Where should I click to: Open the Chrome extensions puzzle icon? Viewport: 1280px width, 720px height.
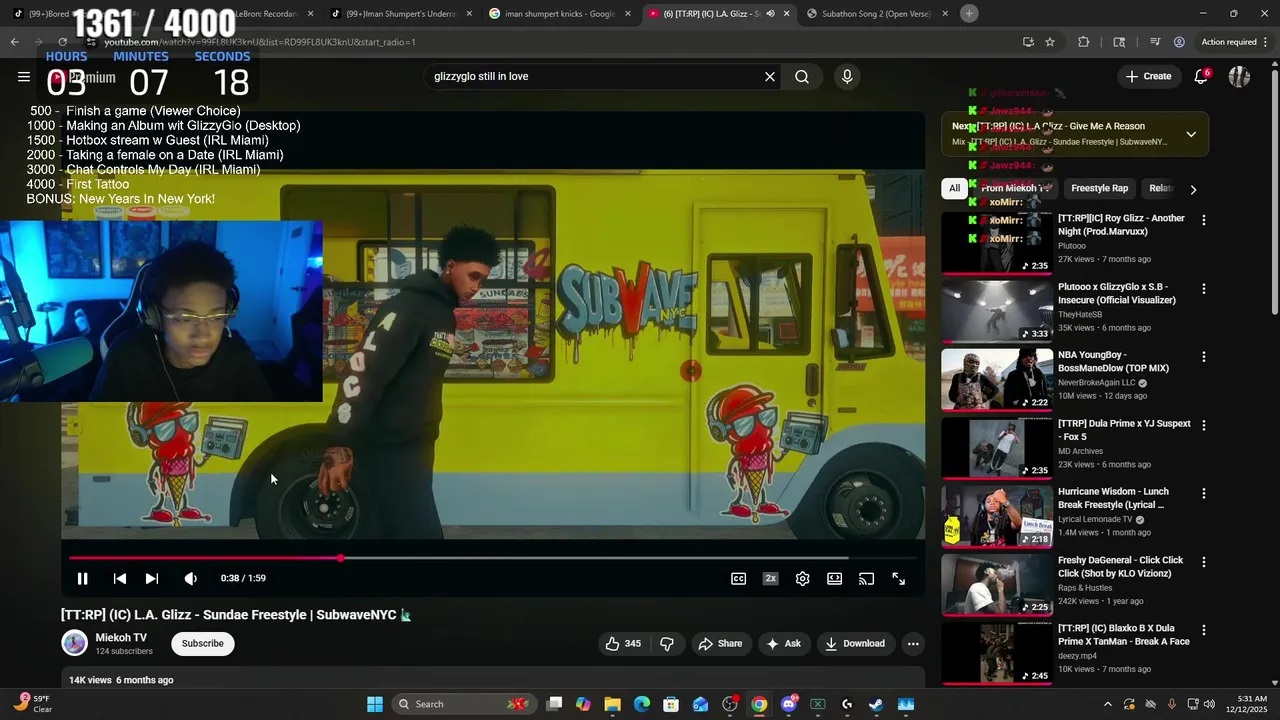click(x=1084, y=42)
